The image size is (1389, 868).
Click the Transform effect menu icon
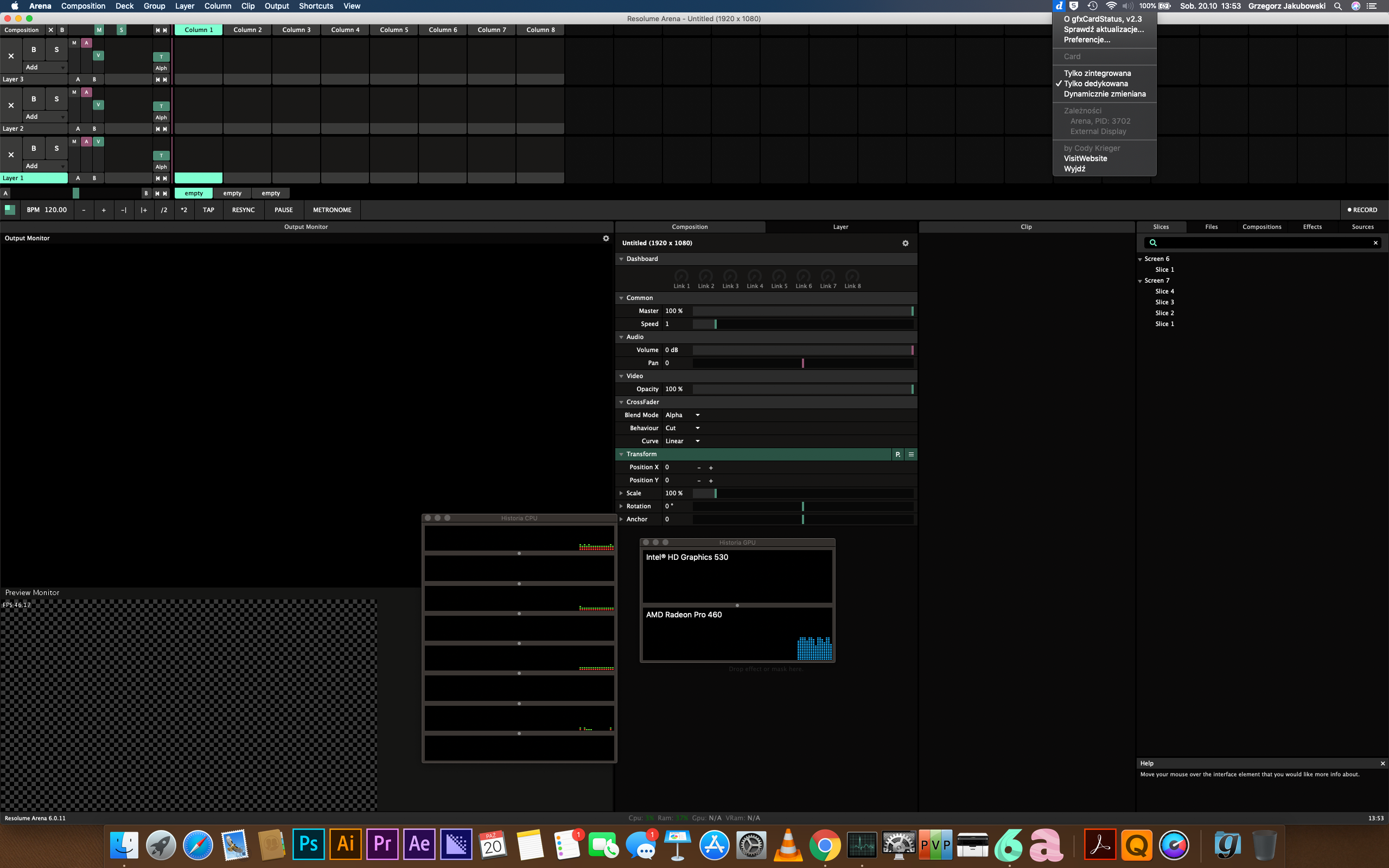911,454
